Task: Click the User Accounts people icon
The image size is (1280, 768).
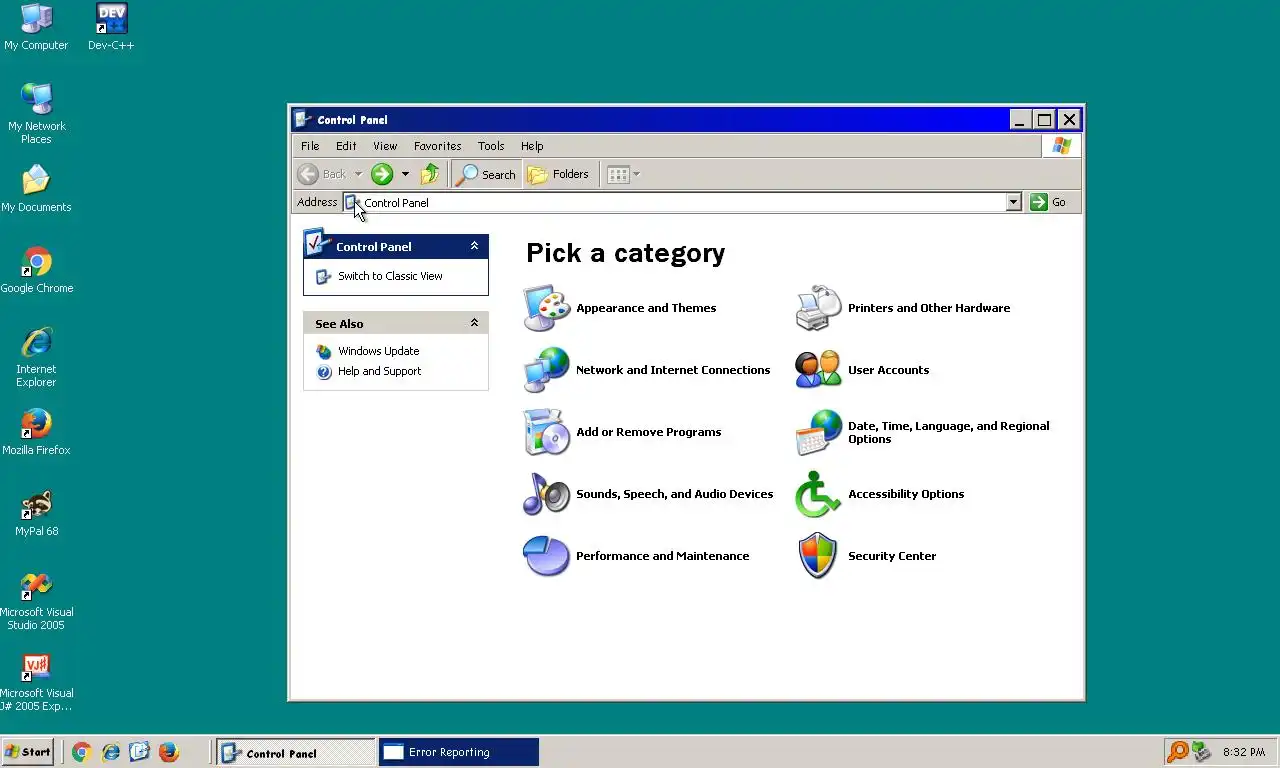Action: pos(818,370)
